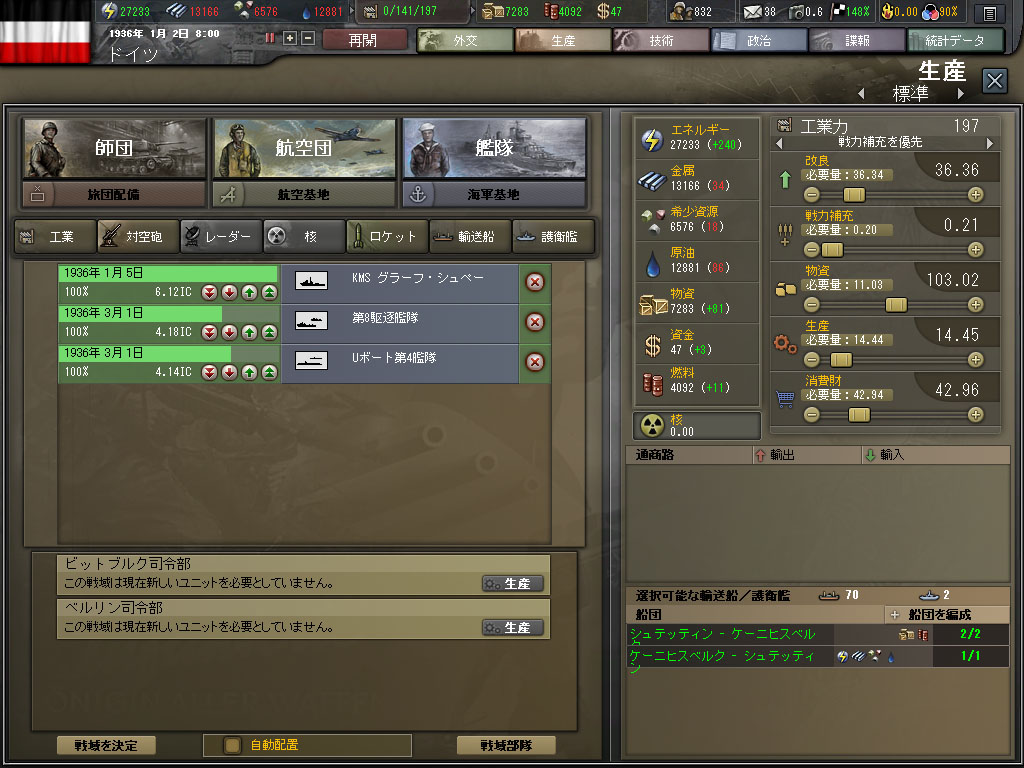1024x768 pixels.
Task: Move 第8駆逐艦隊 to top of queue
Action: 269,332
